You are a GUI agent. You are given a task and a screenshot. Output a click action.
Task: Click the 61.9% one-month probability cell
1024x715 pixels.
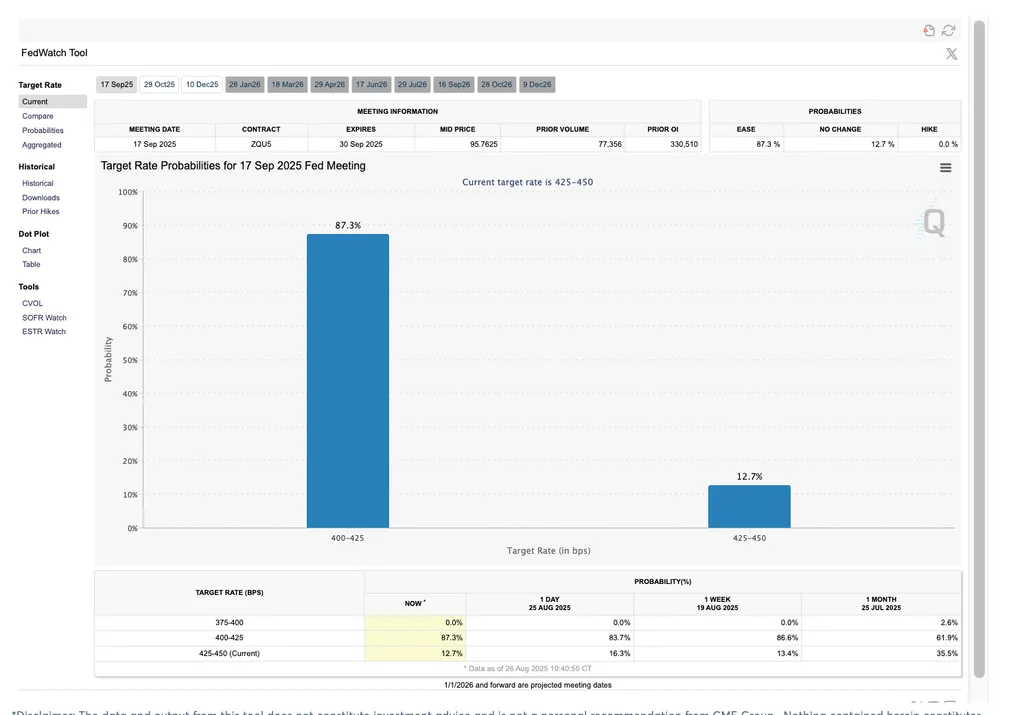(x=881, y=638)
